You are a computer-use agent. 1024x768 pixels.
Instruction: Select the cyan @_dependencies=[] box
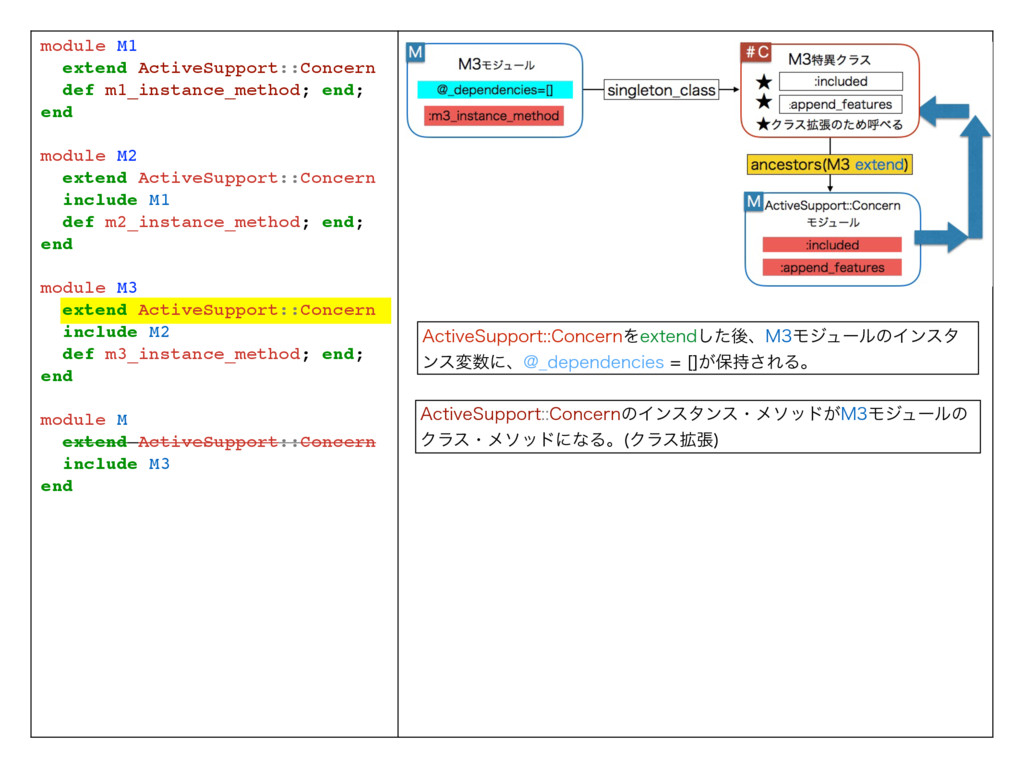point(495,89)
